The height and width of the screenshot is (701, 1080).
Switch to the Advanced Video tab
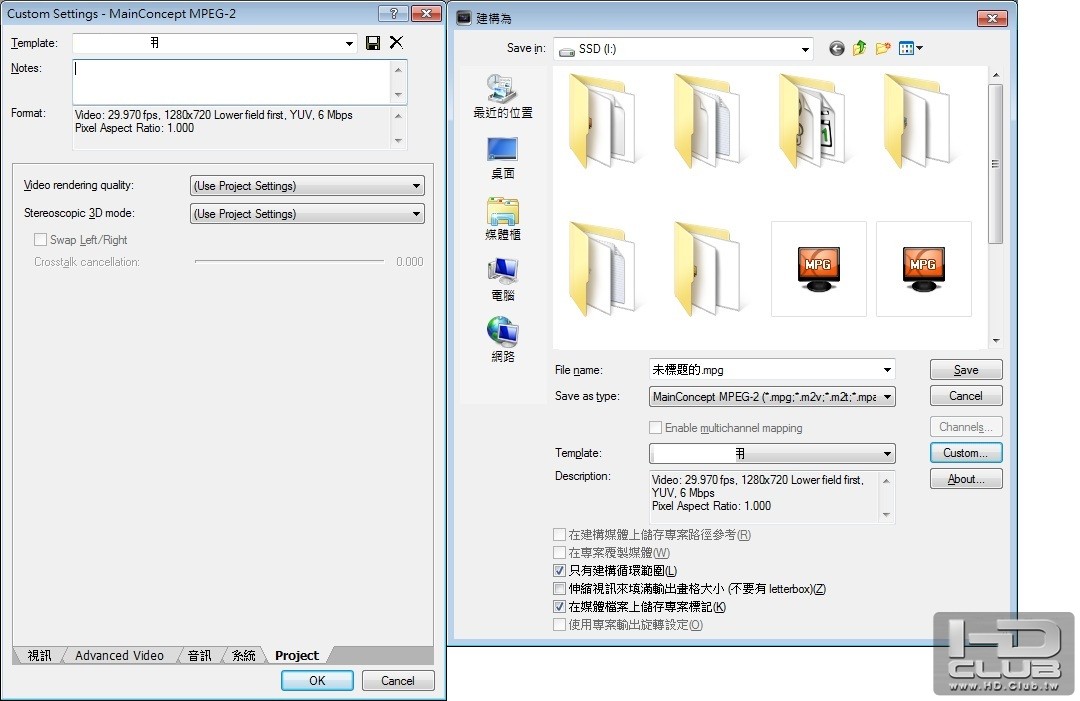point(119,656)
